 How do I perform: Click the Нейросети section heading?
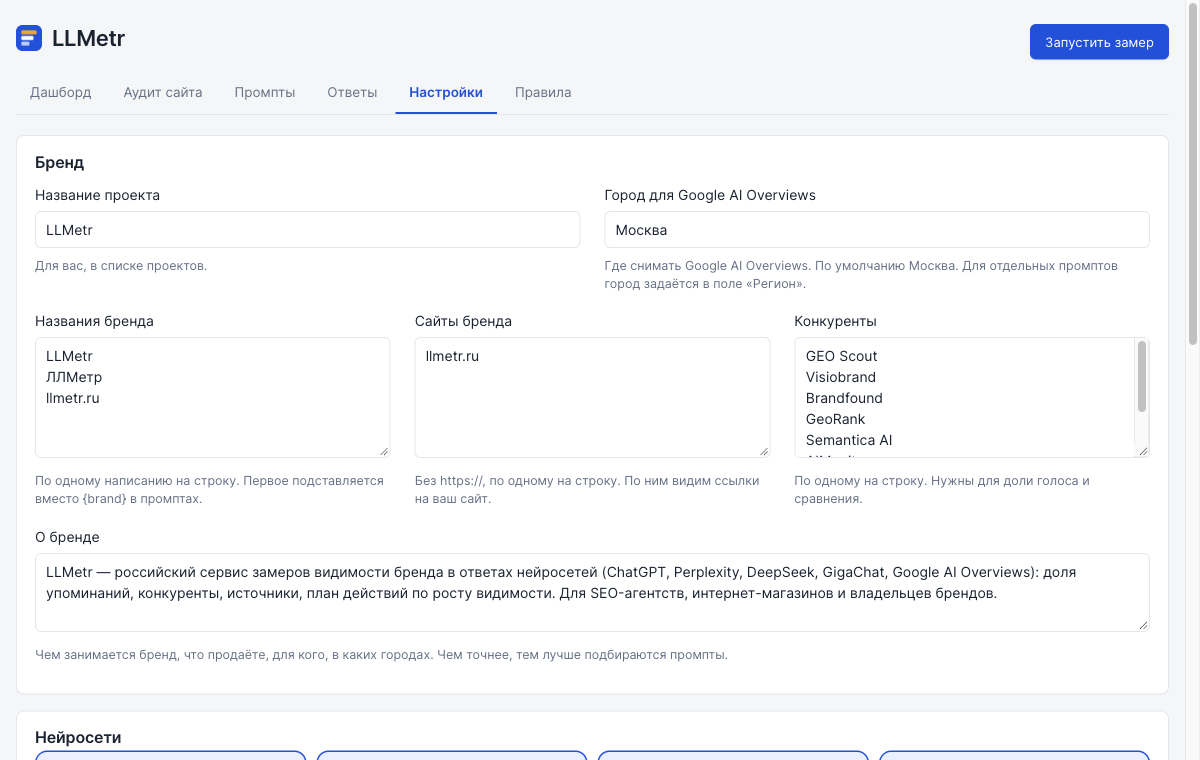(78, 737)
